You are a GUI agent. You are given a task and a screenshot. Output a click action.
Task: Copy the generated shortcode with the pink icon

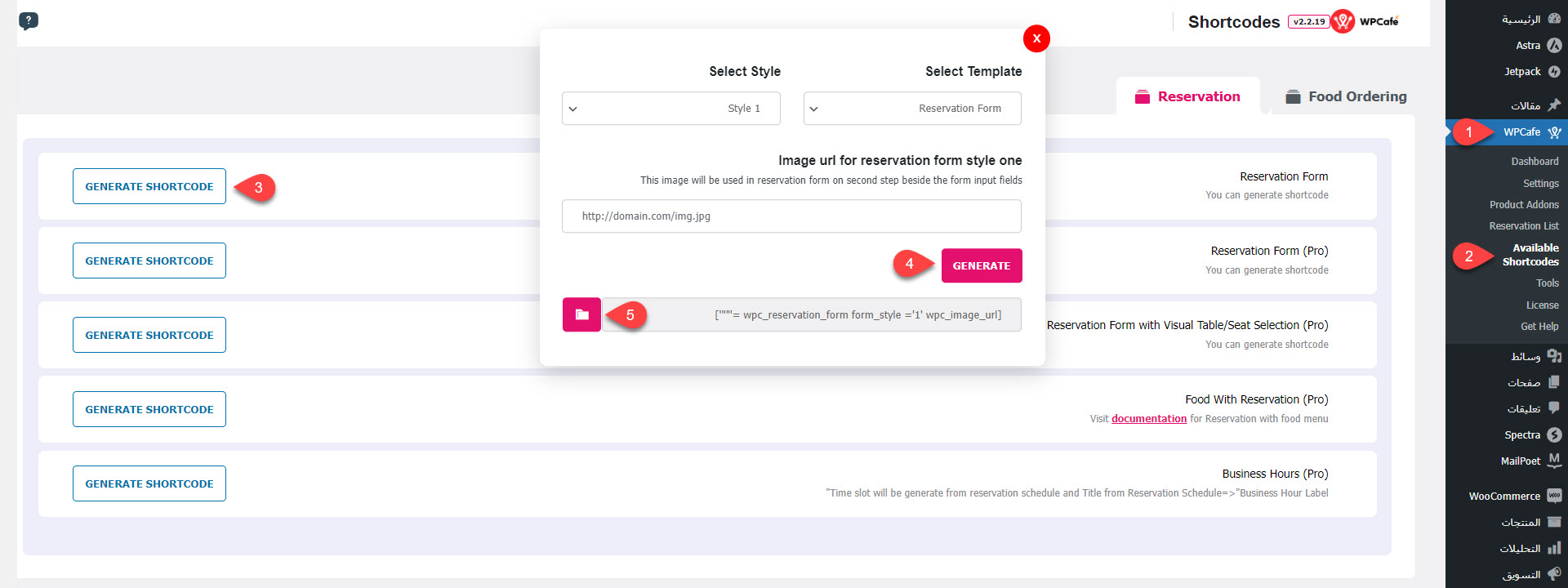[581, 314]
